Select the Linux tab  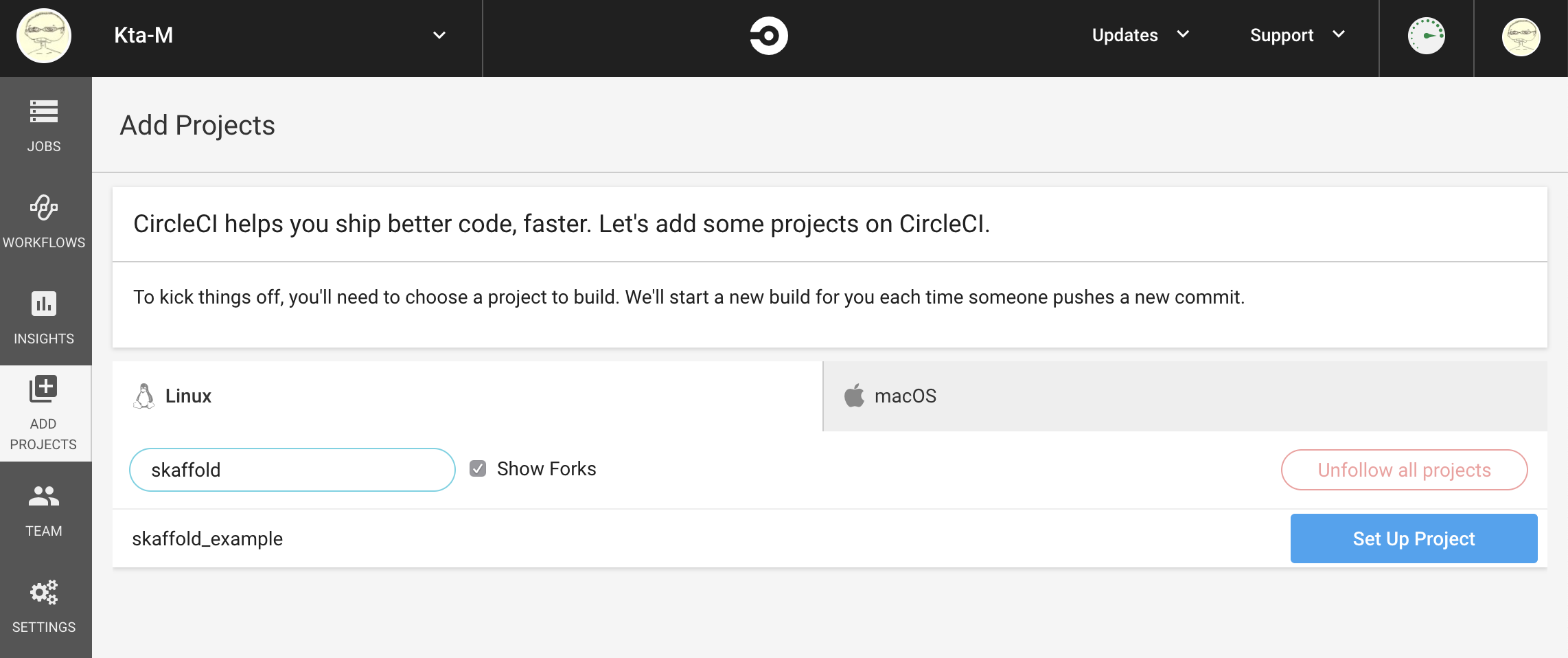pyautogui.click(x=188, y=396)
